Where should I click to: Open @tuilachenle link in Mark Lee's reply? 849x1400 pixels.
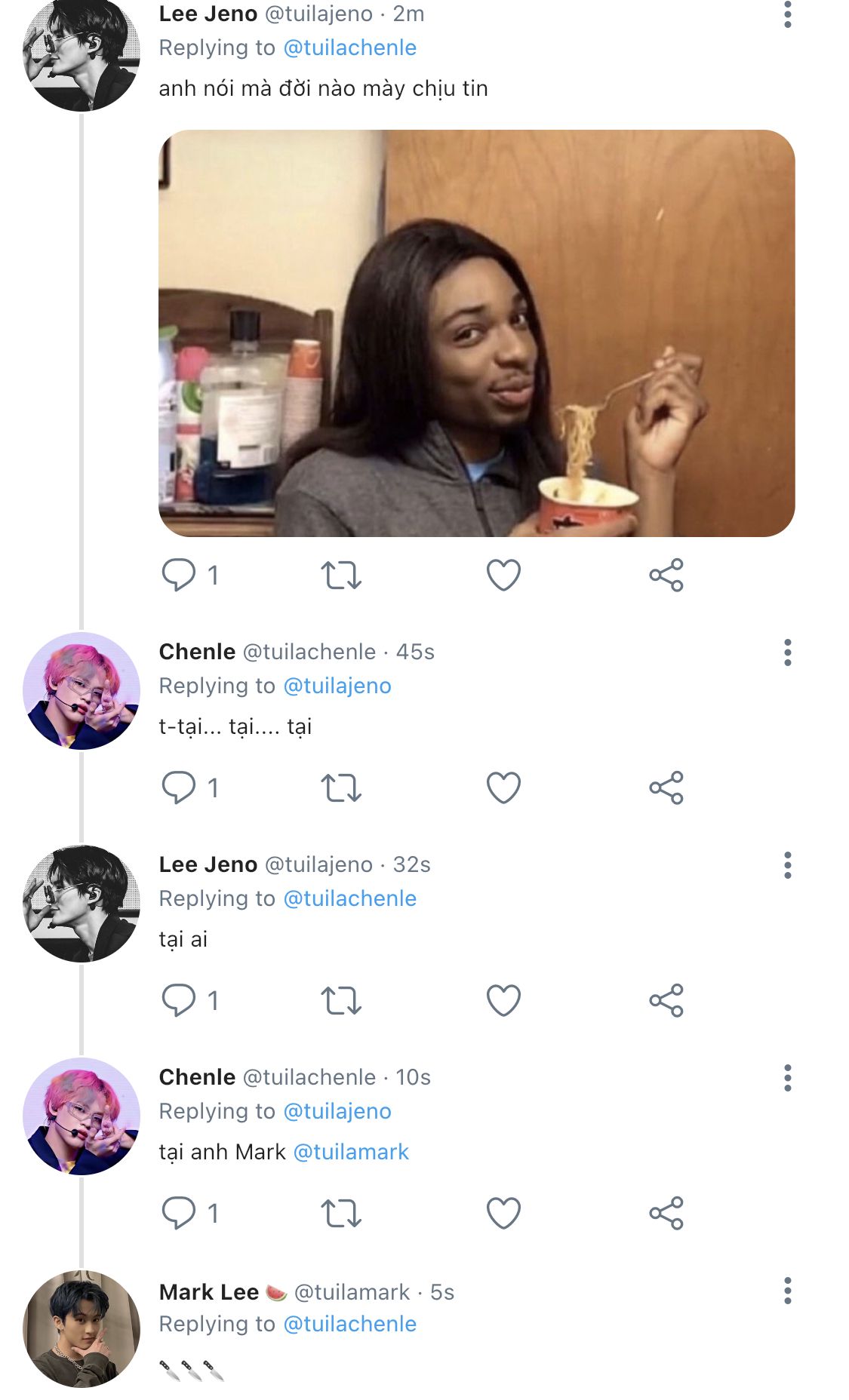350,1324
